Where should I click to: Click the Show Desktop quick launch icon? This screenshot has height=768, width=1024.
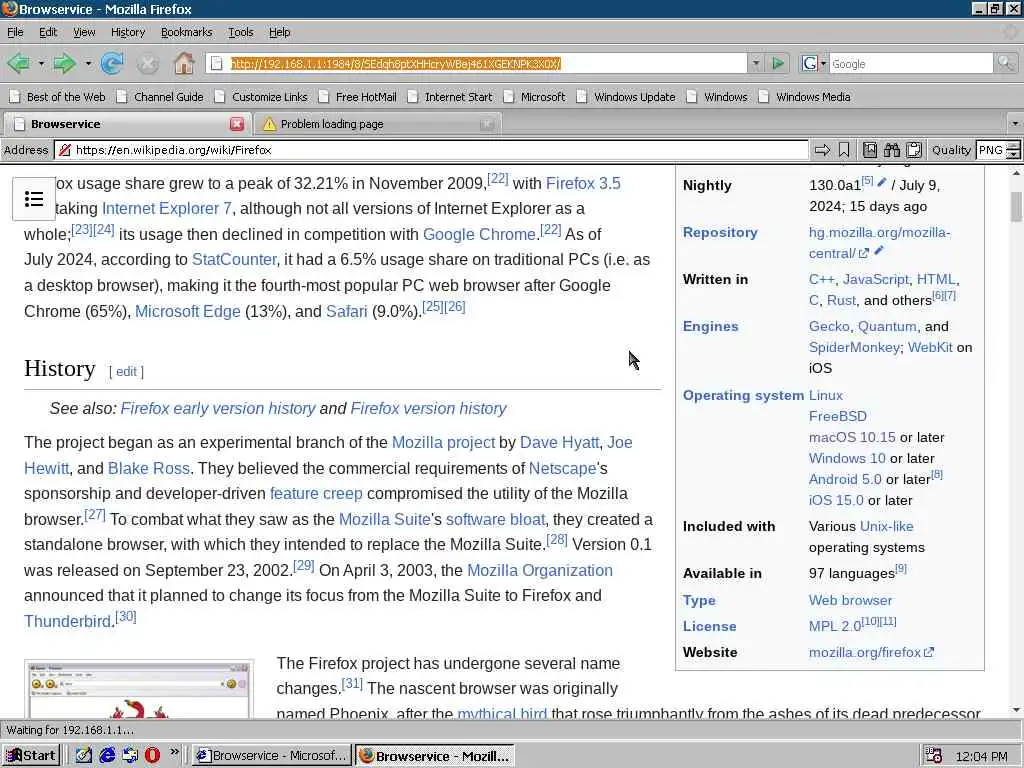pyautogui.click(x=84, y=755)
